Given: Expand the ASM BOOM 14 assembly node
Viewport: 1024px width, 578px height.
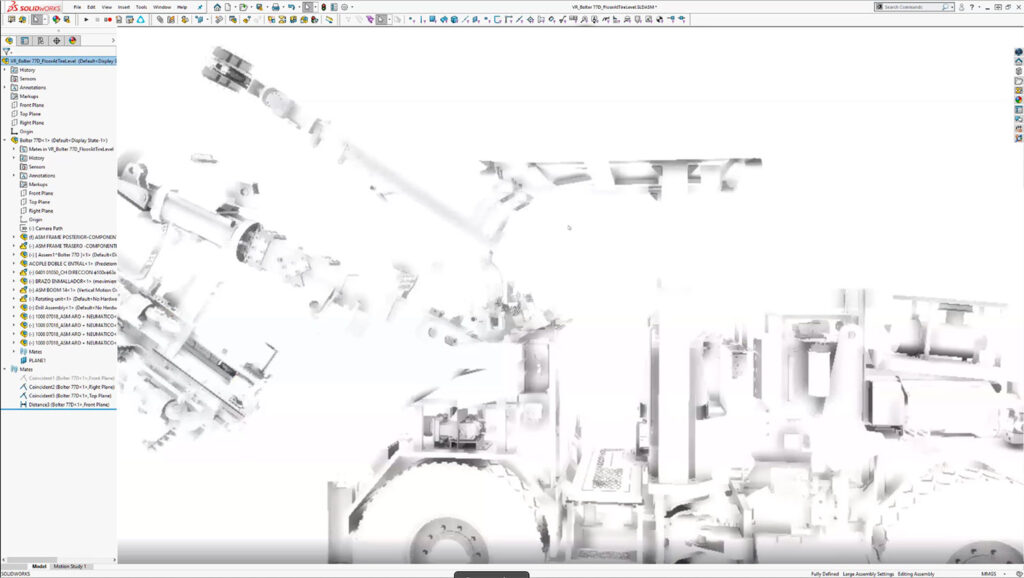Looking at the screenshot, I should tap(14, 289).
